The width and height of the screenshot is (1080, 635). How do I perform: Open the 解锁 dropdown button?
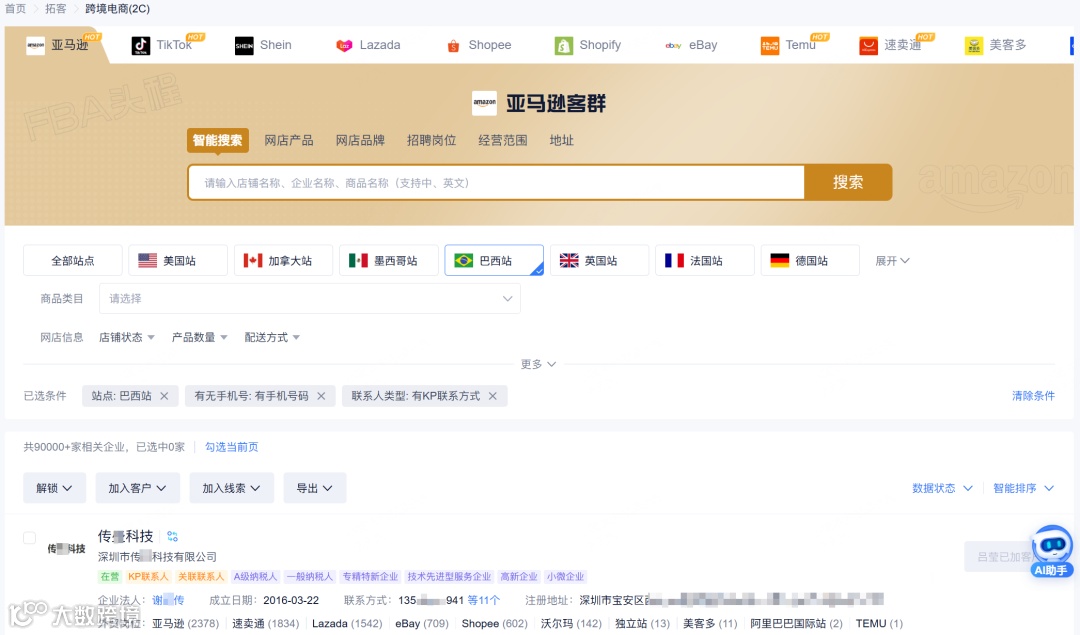tap(54, 488)
